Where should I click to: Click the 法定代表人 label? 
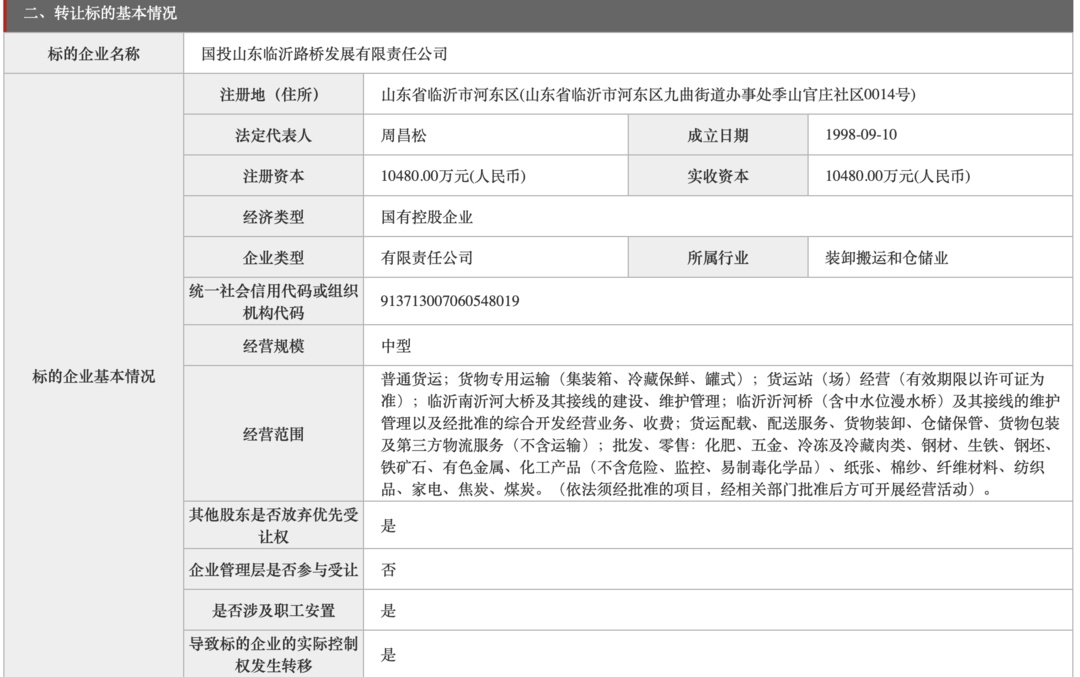pos(273,135)
